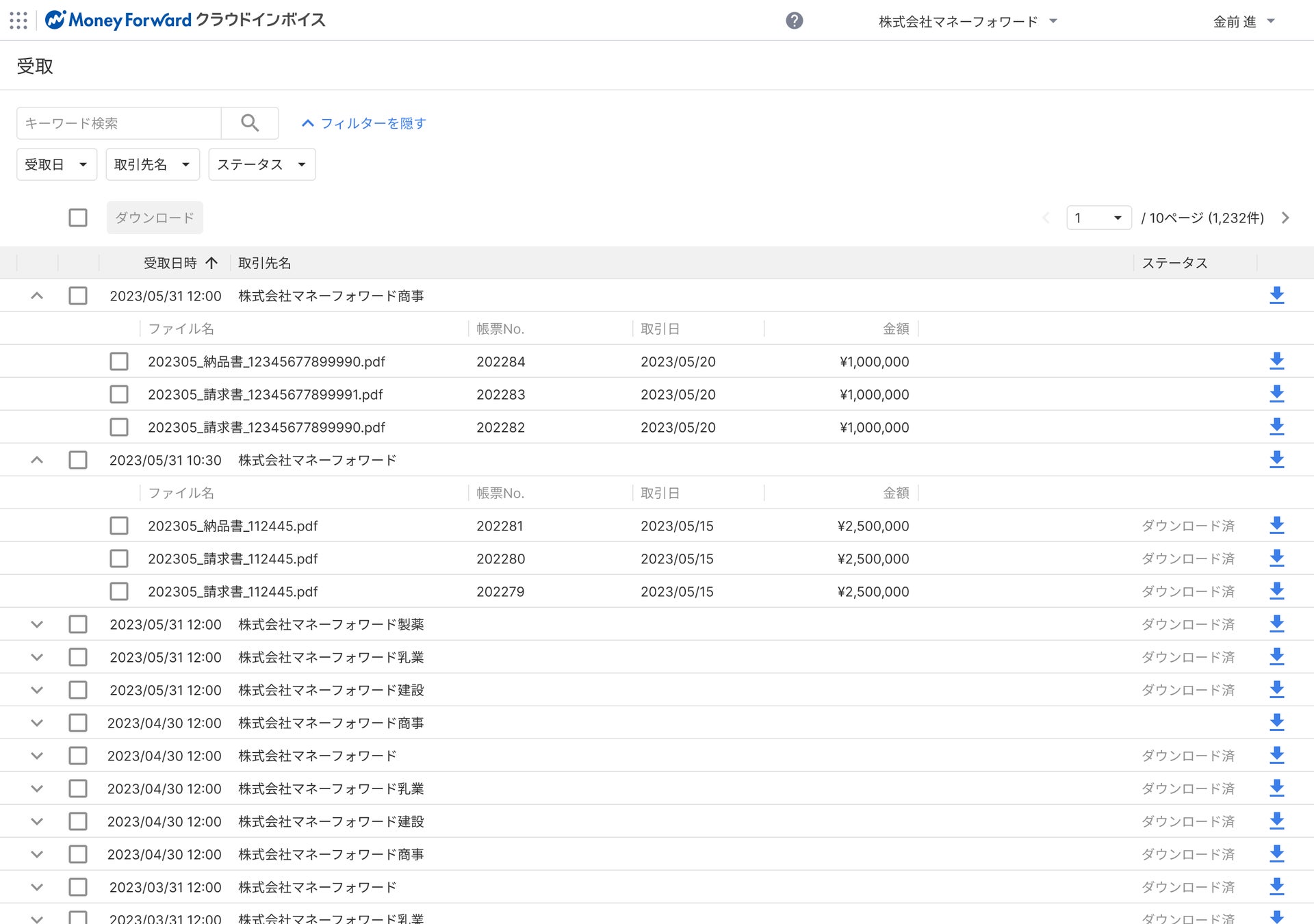Select checkbox for 2023/05/31 12:00 株式会社マネーフォワード商事

(78, 296)
